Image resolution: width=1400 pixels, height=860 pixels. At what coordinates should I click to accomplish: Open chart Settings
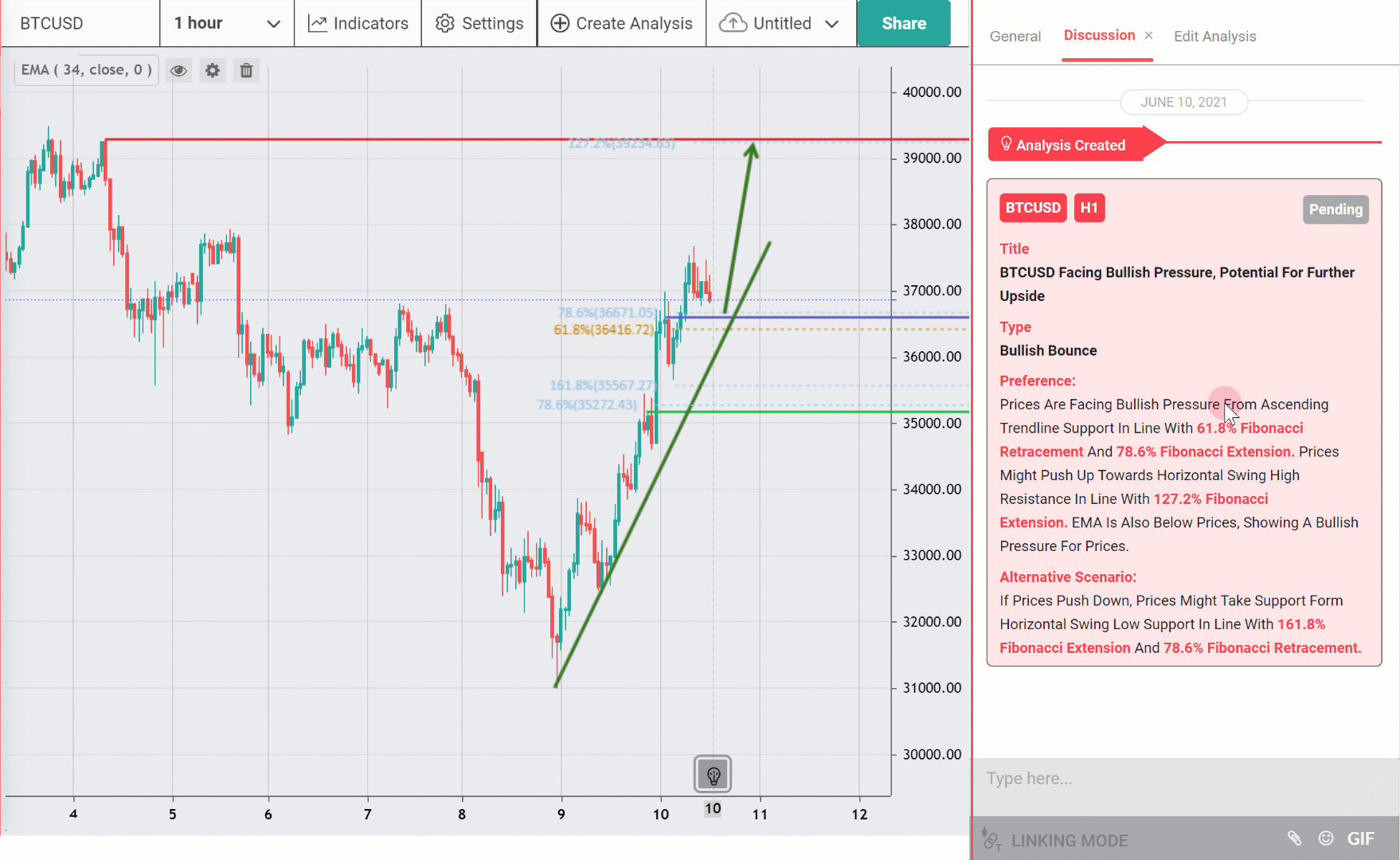[x=479, y=23]
